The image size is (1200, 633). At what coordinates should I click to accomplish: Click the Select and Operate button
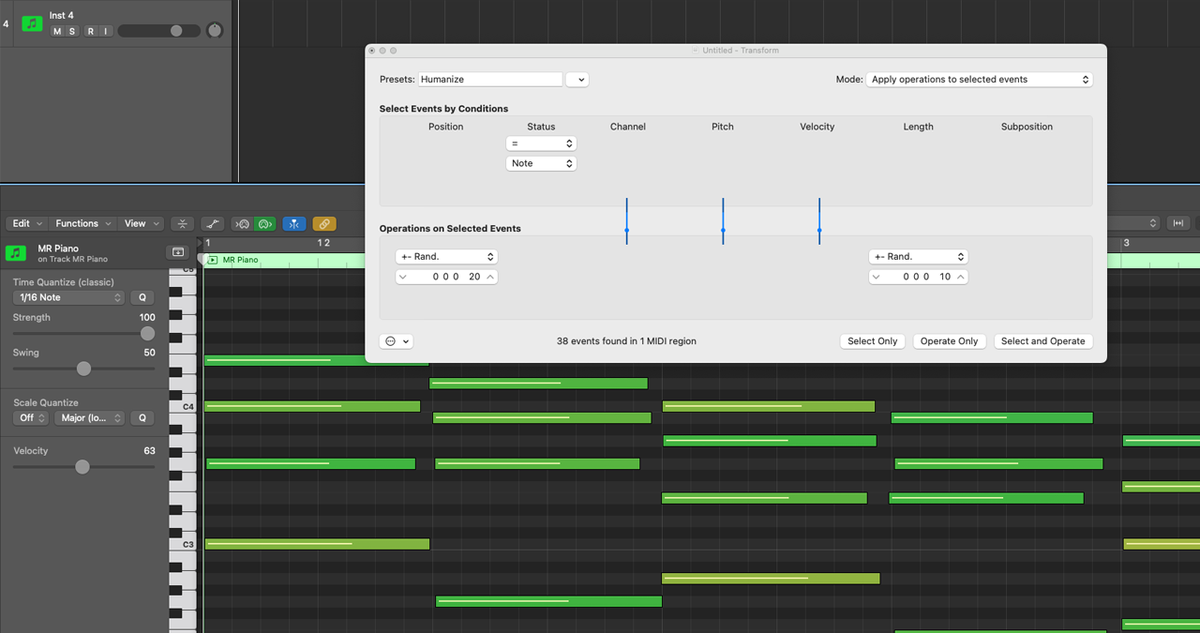pos(1043,341)
